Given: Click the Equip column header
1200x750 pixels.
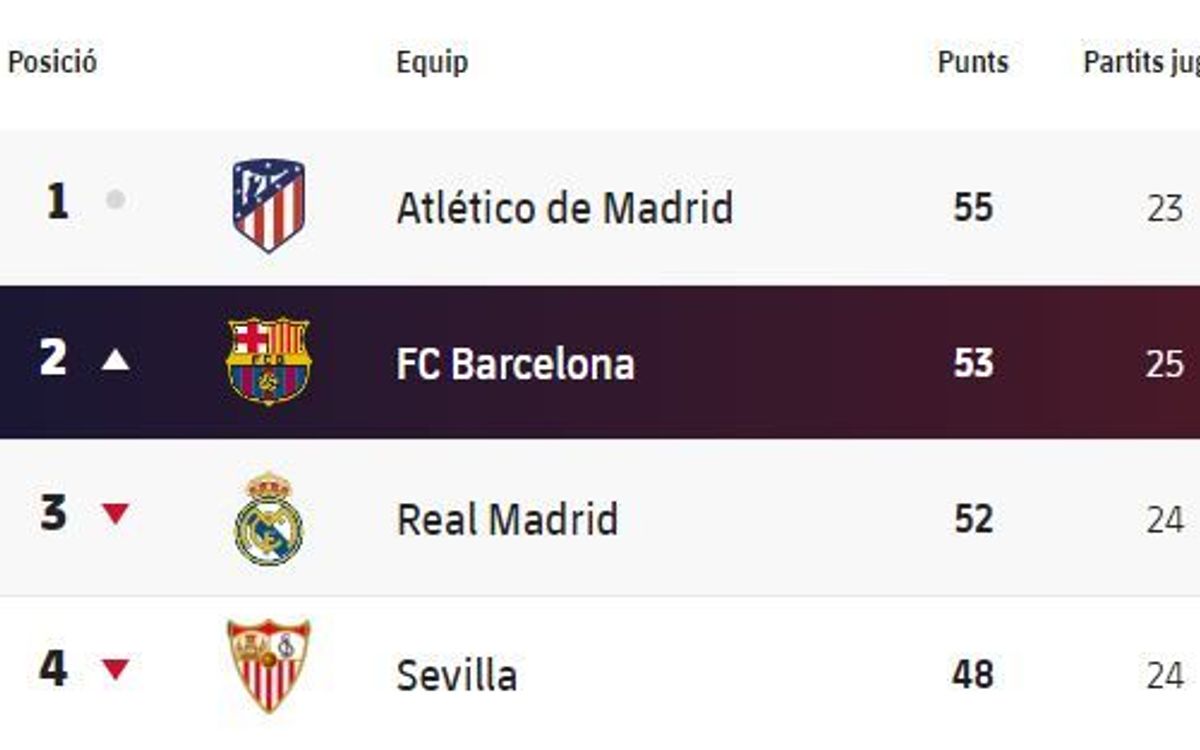Looking at the screenshot, I should [432, 62].
